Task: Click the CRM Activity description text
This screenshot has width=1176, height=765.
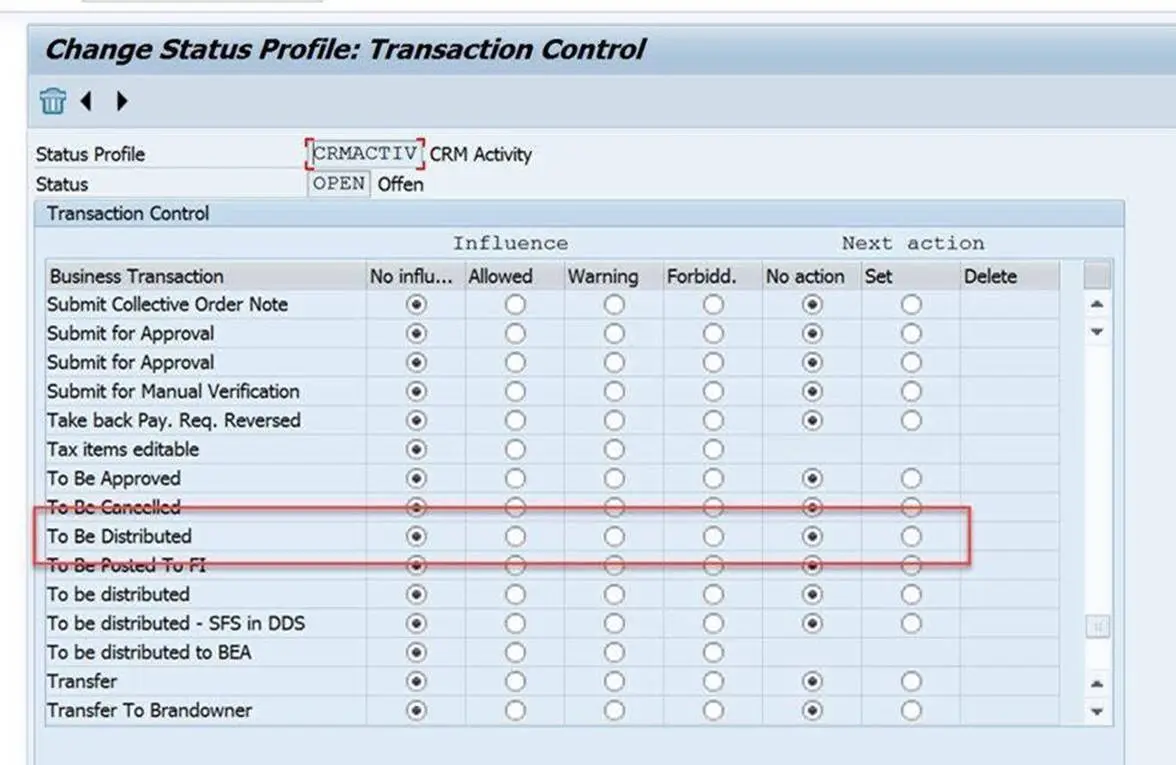Action: [481, 154]
